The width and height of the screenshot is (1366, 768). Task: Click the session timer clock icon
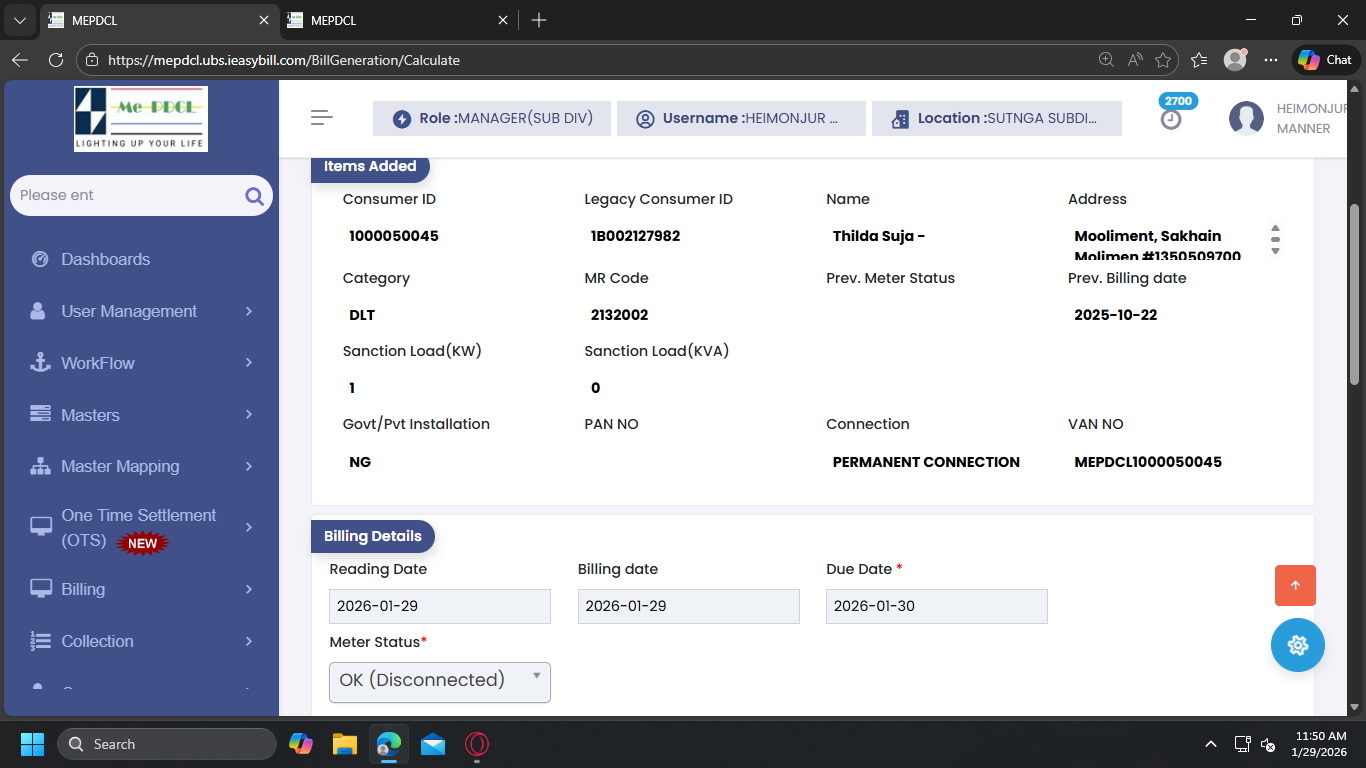click(x=1171, y=120)
